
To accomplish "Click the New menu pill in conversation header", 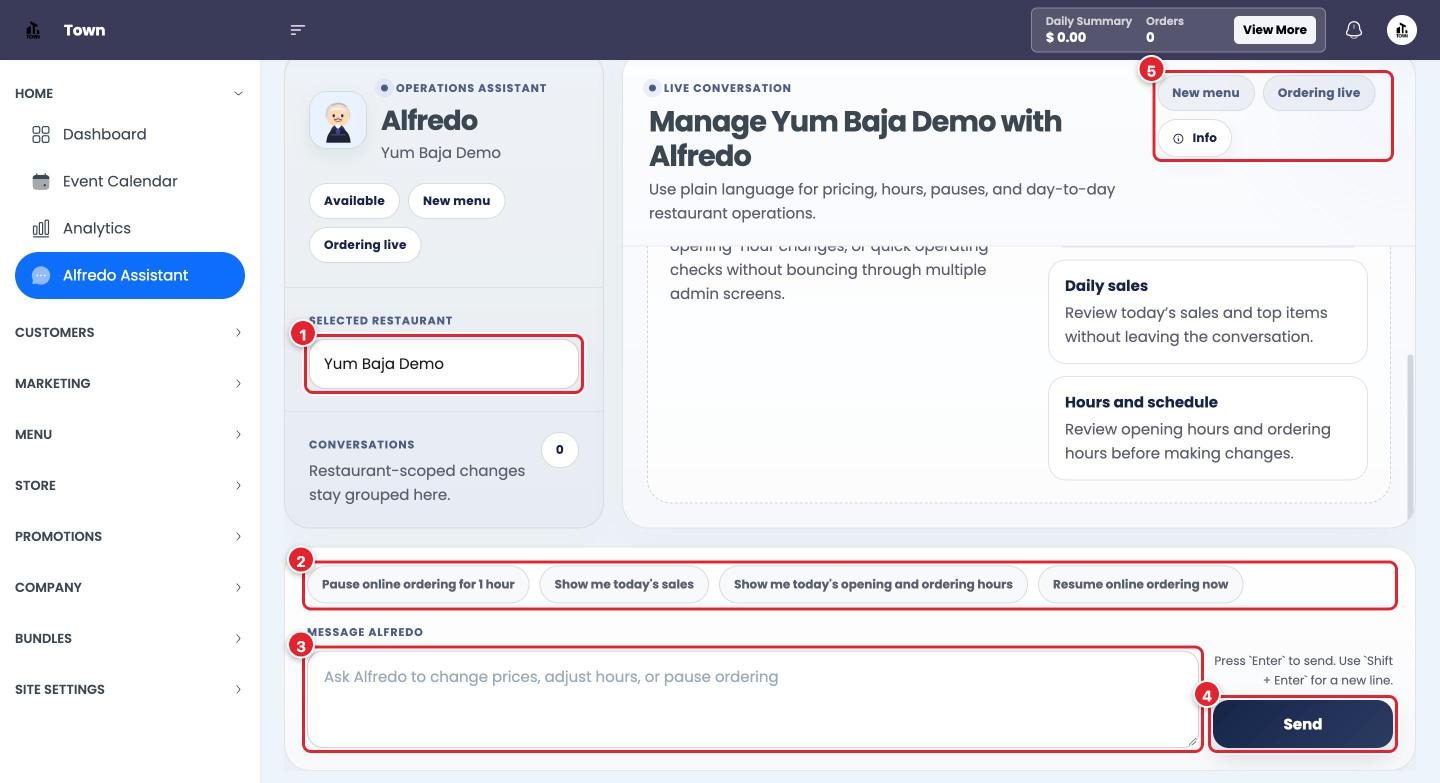I will [1205, 93].
